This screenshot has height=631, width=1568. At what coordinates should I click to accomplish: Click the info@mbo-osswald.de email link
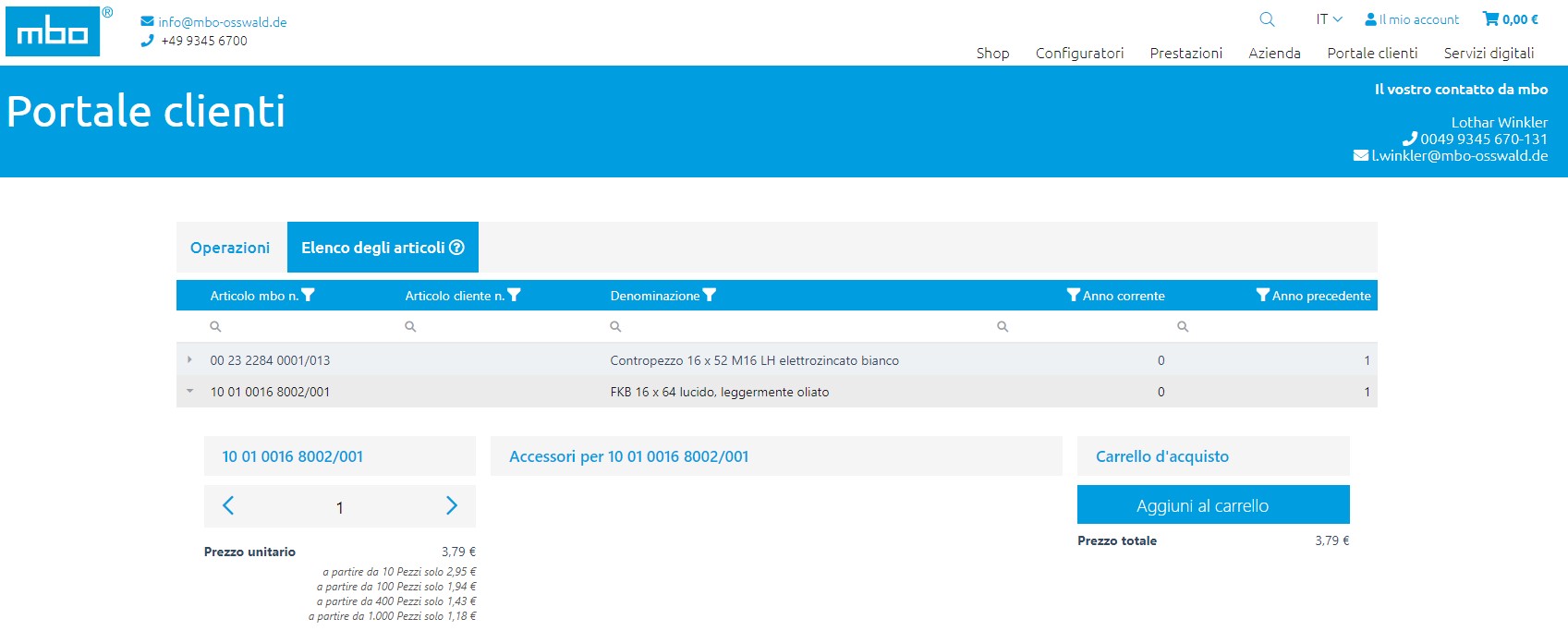[x=222, y=22]
